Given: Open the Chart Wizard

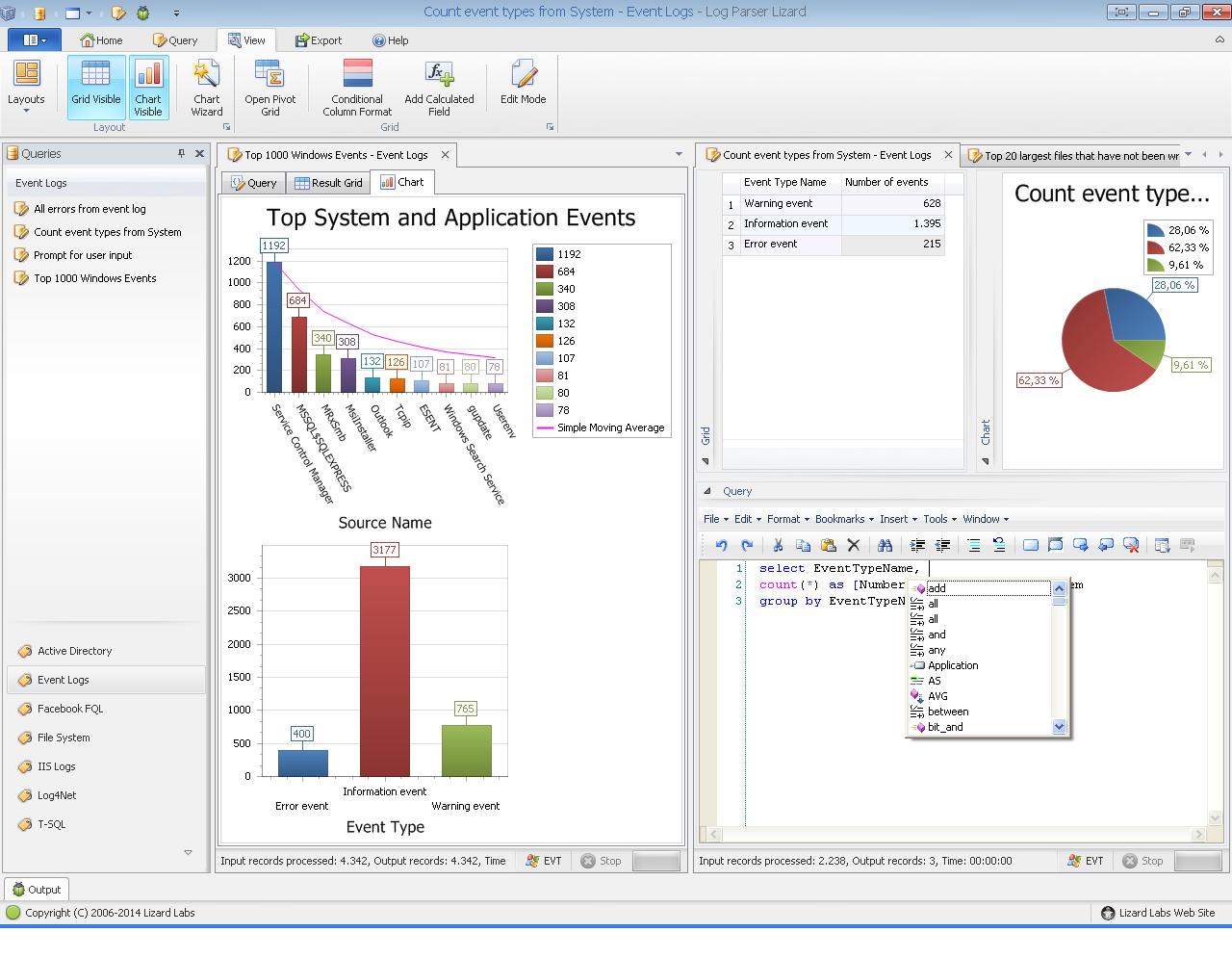Looking at the screenshot, I should click(206, 88).
